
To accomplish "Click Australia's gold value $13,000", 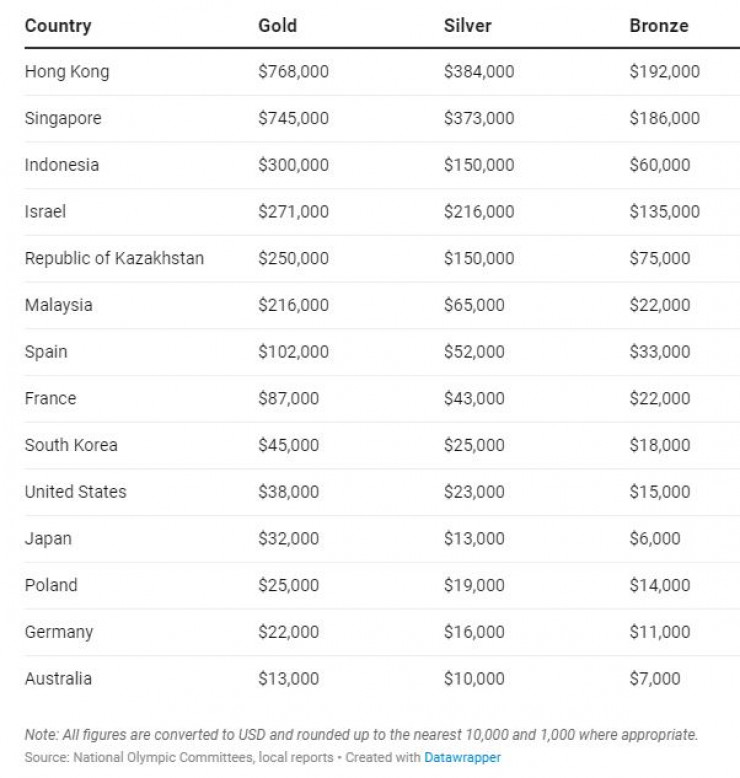I will click(288, 678).
